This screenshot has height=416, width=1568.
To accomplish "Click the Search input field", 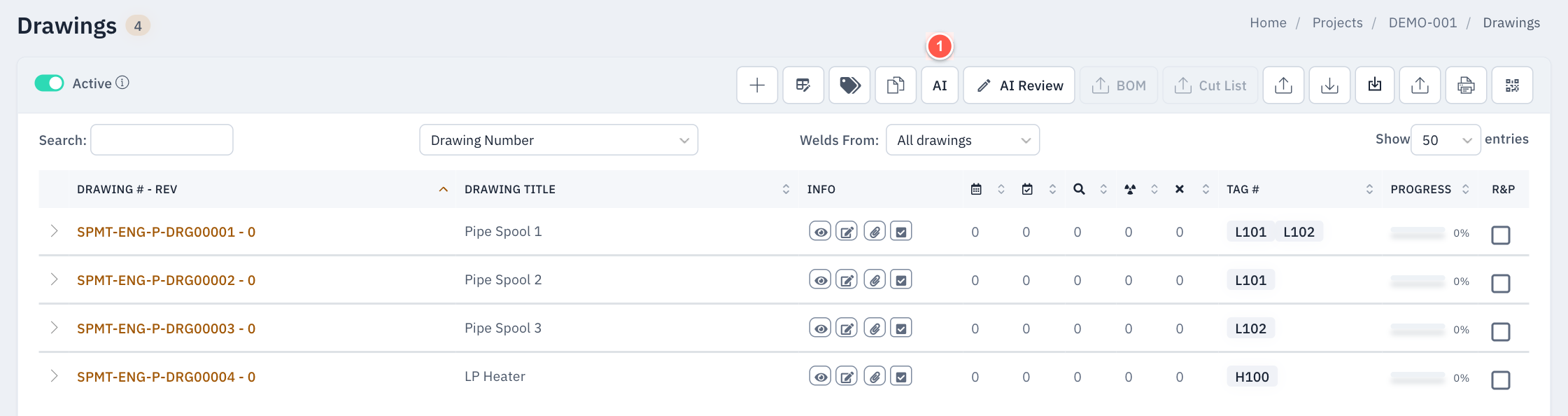I will coord(162,140).
